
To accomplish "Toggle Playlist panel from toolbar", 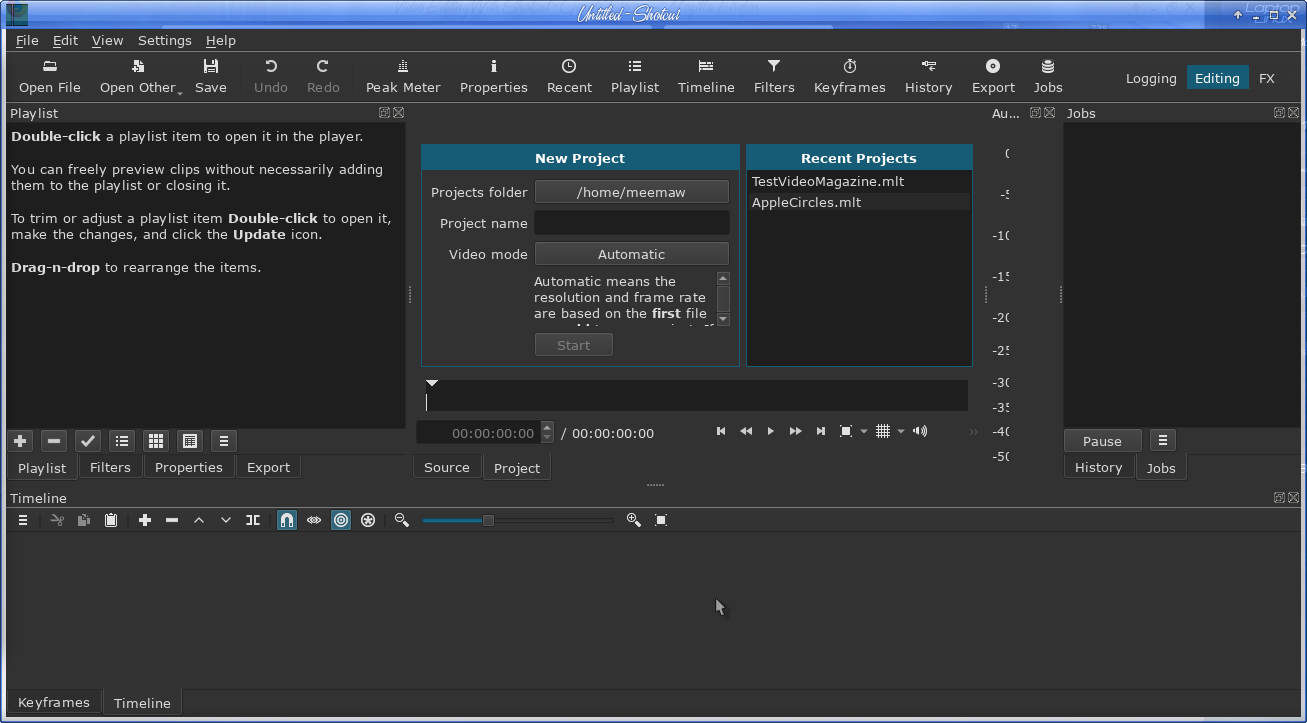I will [x=635, y=76].
